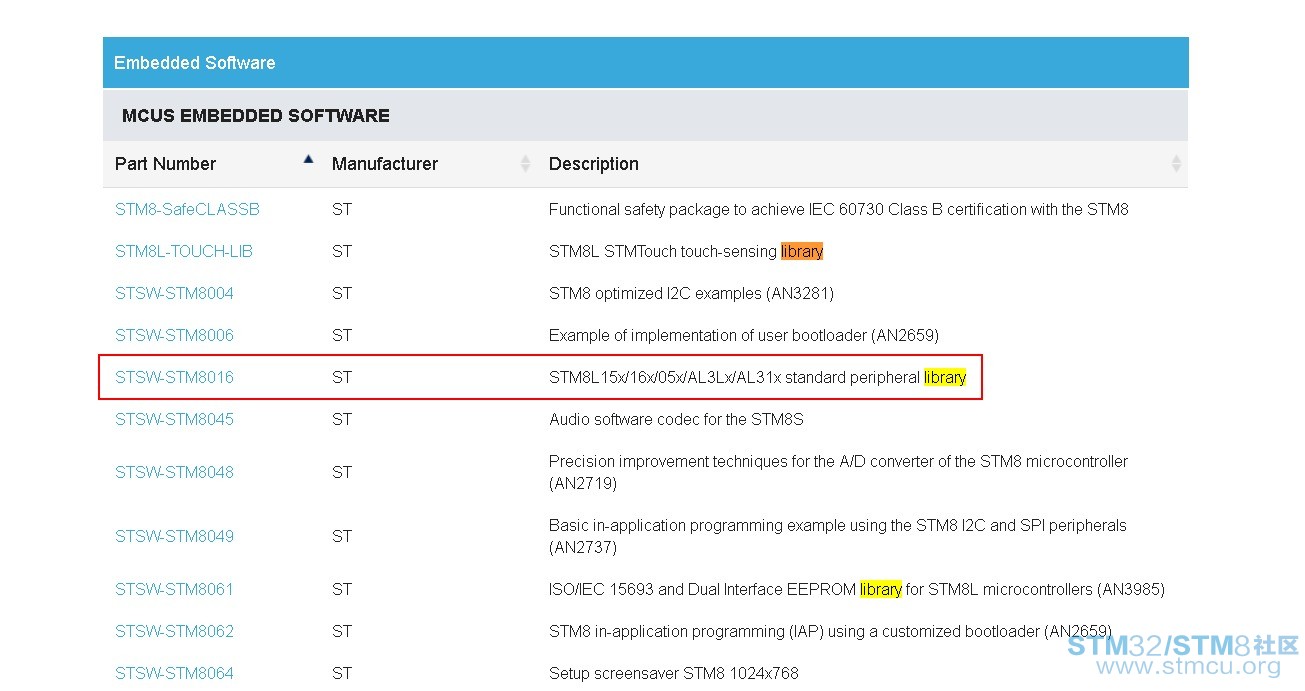Image resolution: width=1305 pixels, height=691 pixels.
Task: Open the STSW-STM8048 part link
Action: (174, 472)
